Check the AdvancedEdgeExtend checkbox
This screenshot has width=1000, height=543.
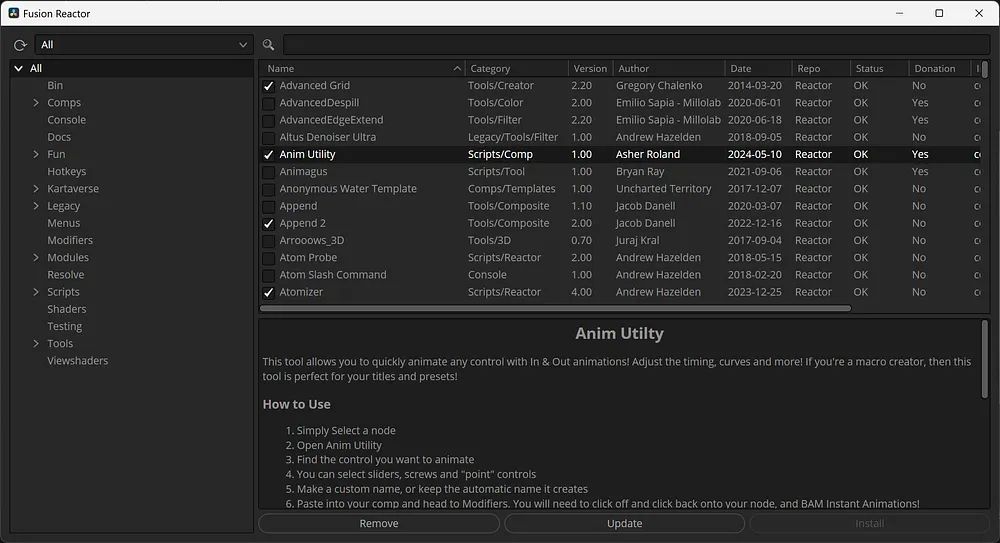[x=268, y=120]
